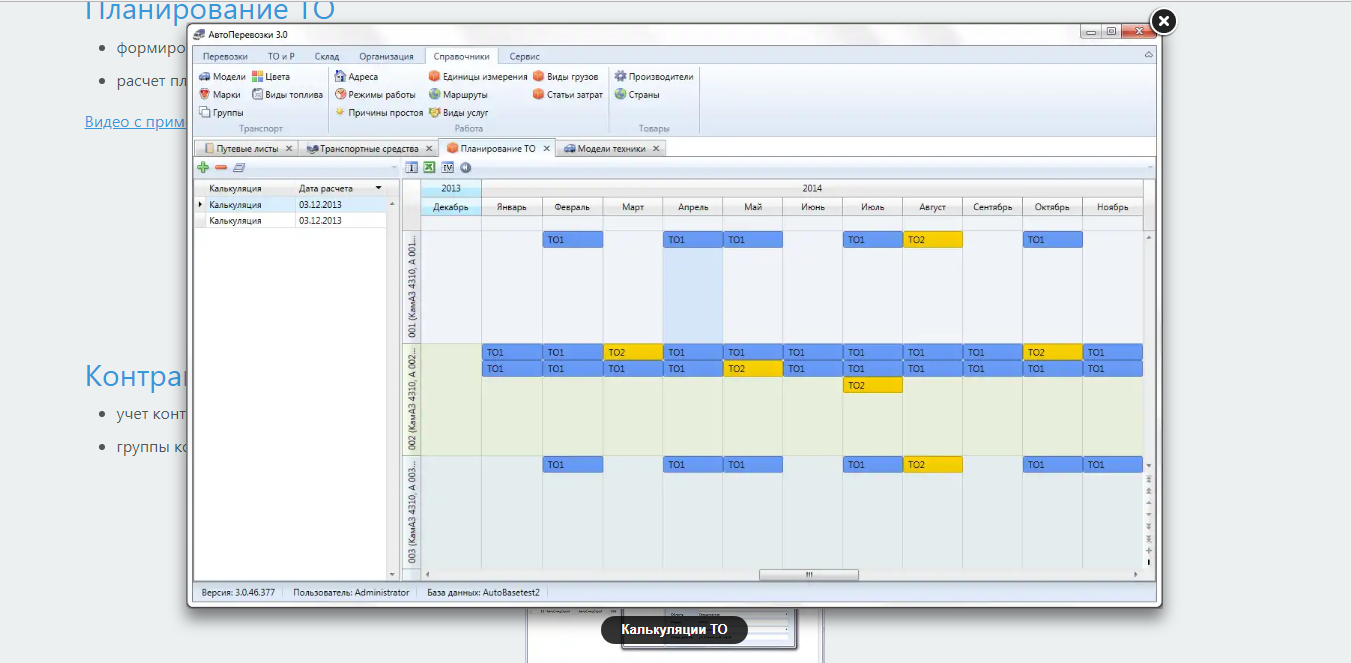The width and height of the screenshot is (1351, 663).
Task: Click the 002 КамАЗ 4310 row header
Action: [x=412, y=400]
